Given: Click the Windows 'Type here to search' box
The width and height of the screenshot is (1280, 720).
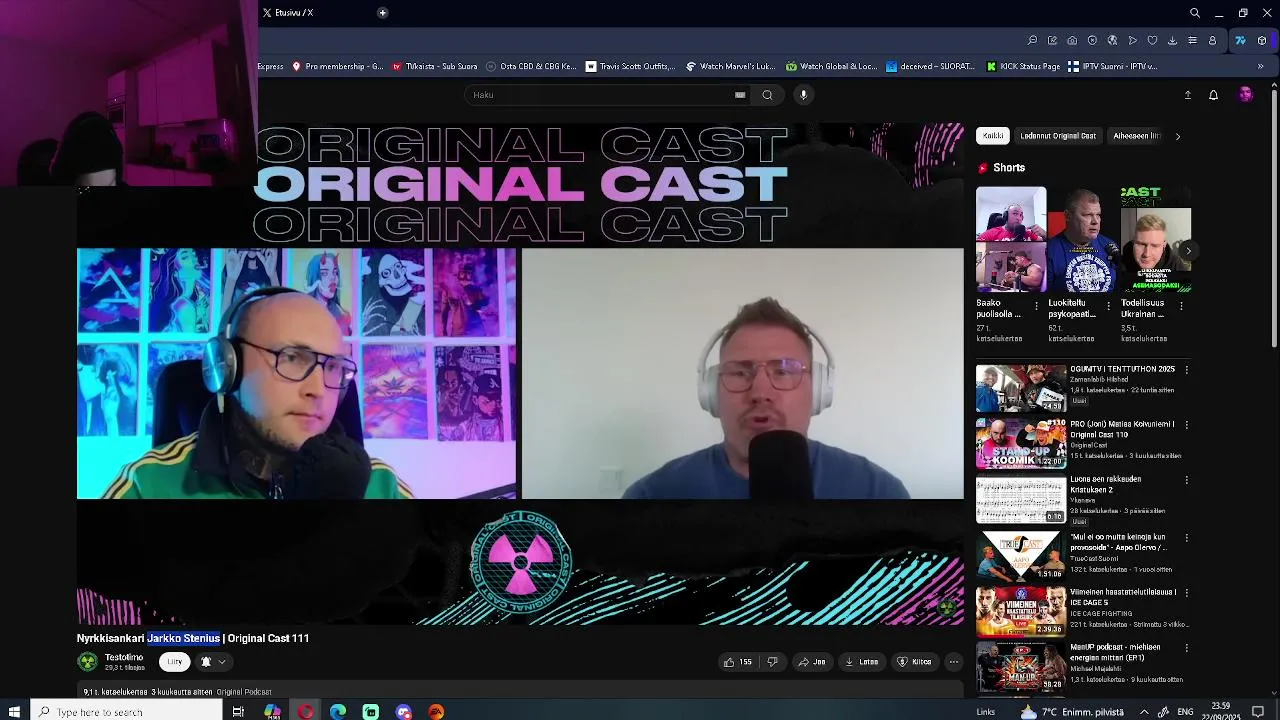Looking at the screenshot, I should tap(127, 712).
